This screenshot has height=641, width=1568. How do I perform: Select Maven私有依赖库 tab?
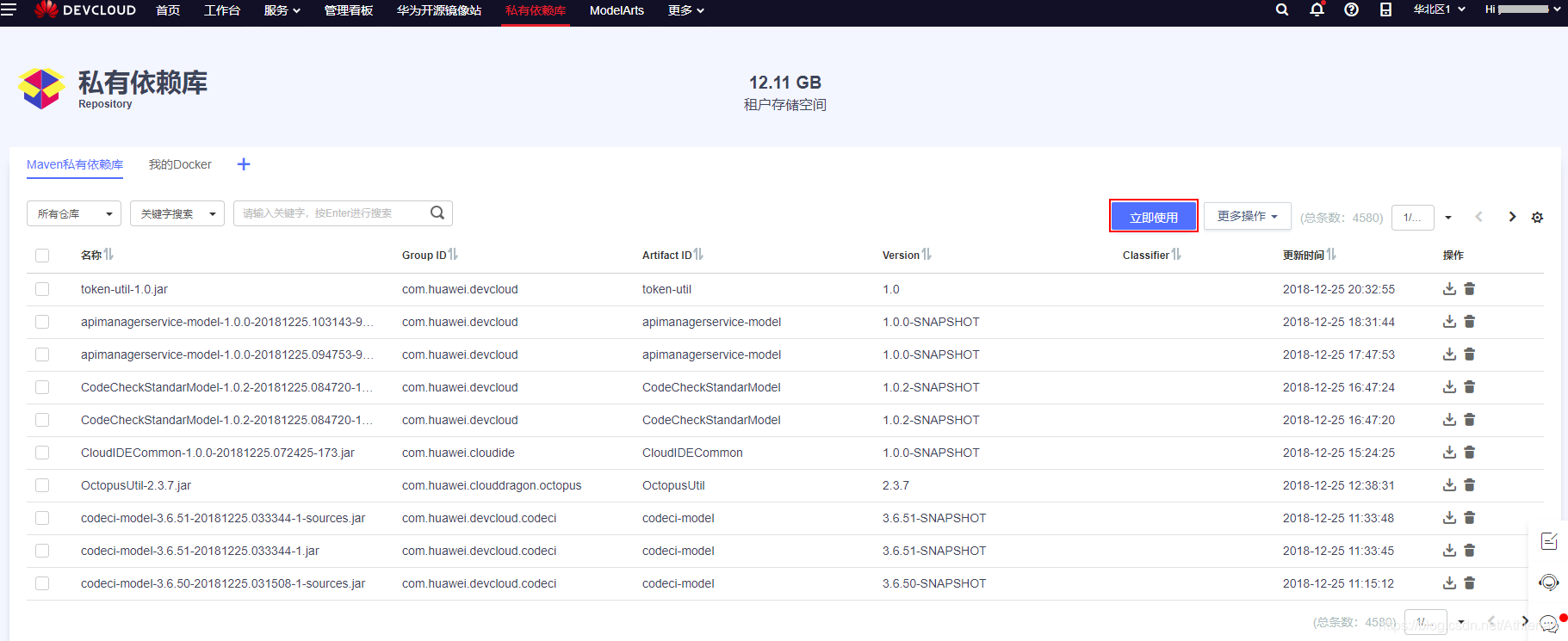coord(75,164)
